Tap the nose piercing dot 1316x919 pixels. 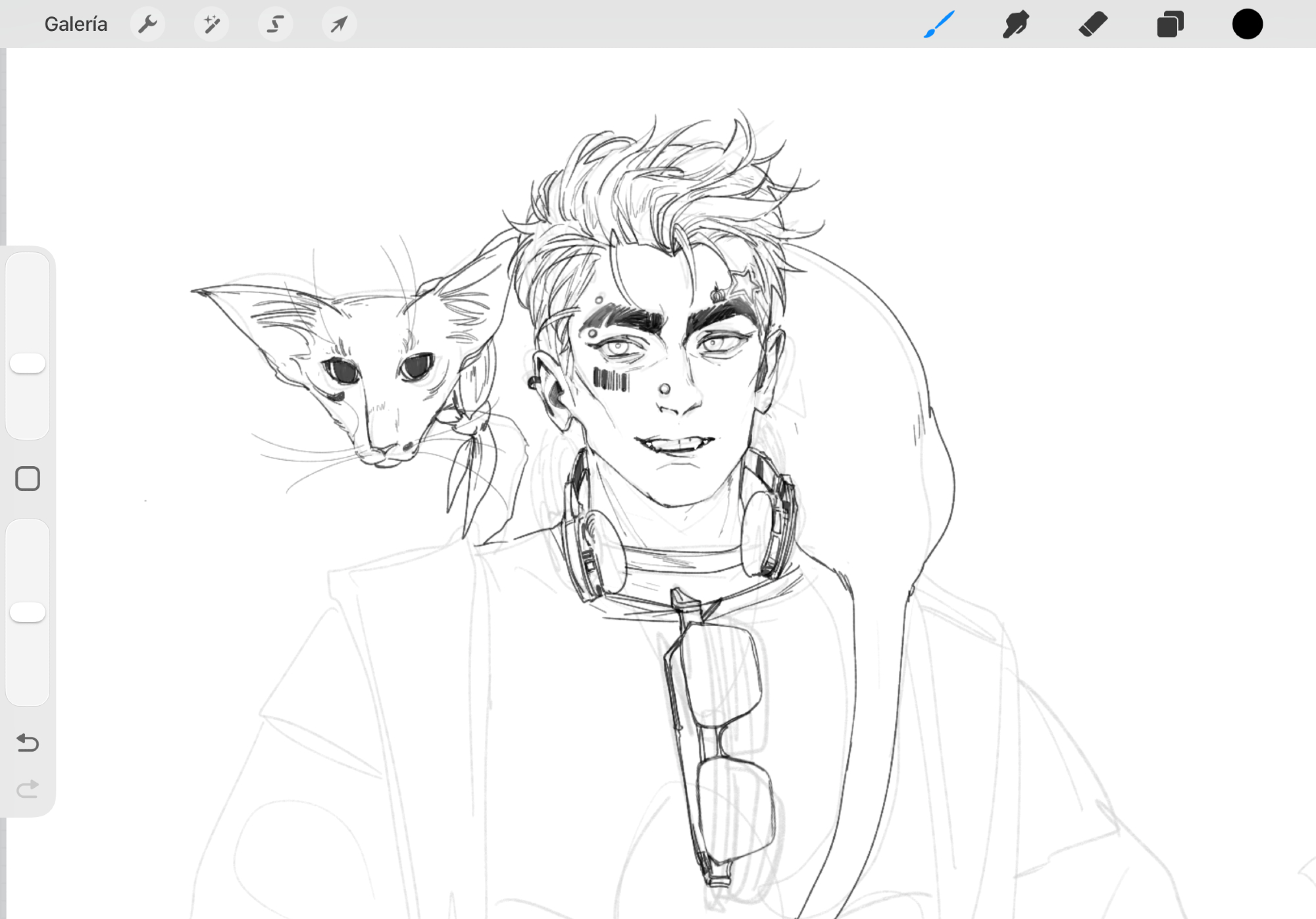click(665, 389)
